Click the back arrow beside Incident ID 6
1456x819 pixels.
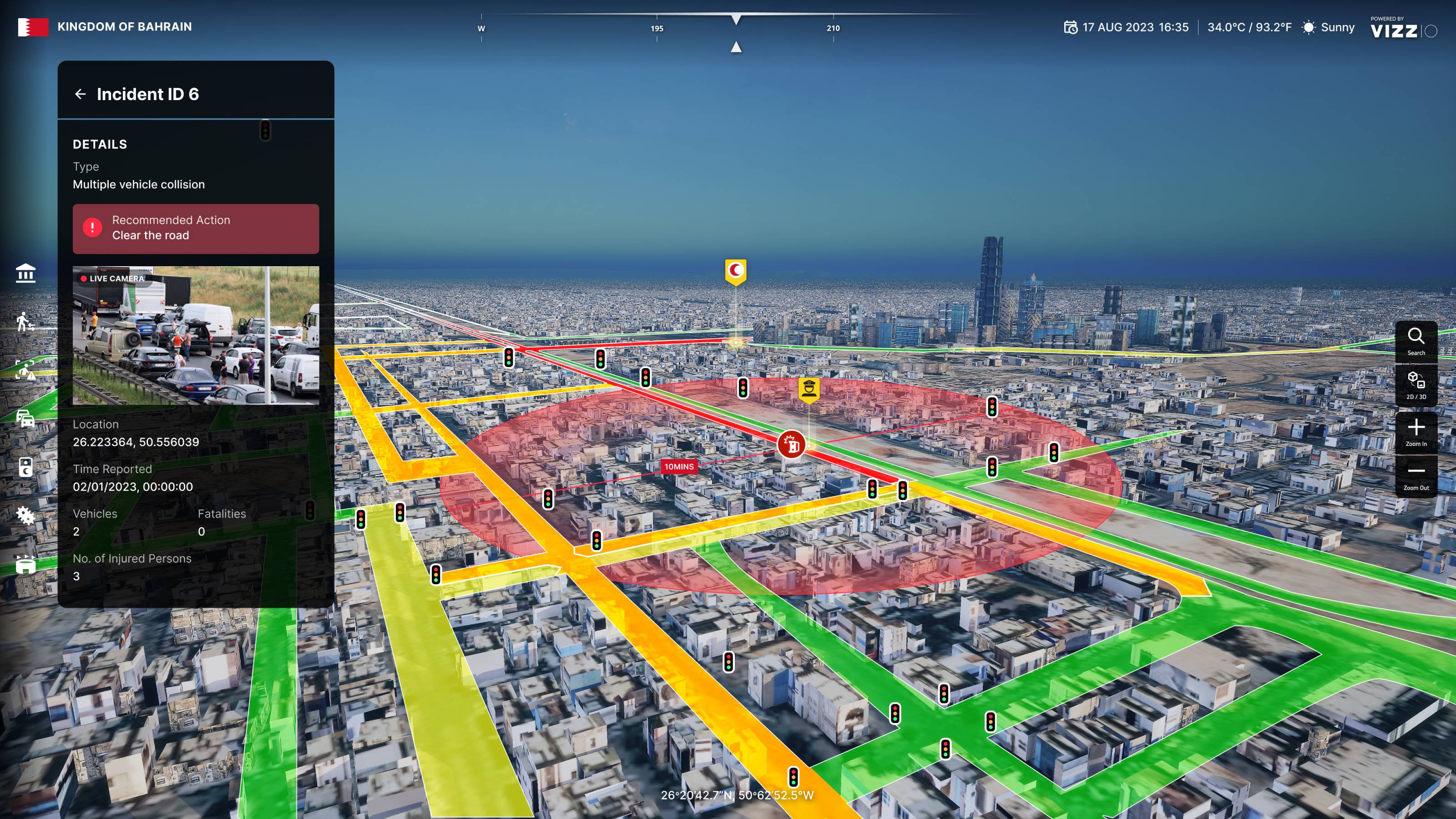[80, 94]
